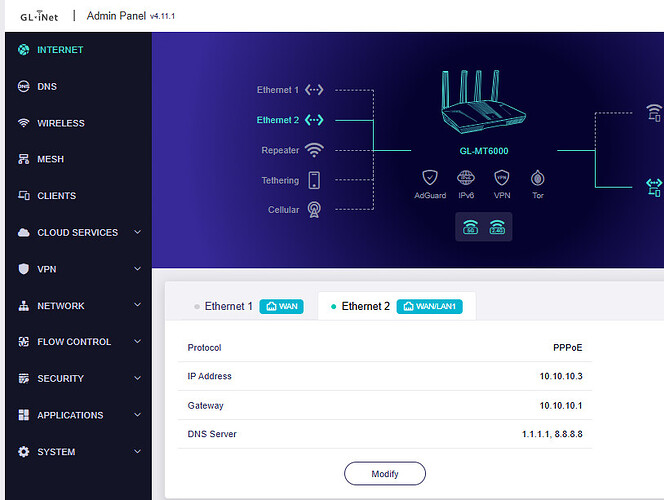Screen dimensions: 664x500
Task: Expand the FLOW CONTROL chevron
Action: (x=137, y=341)
